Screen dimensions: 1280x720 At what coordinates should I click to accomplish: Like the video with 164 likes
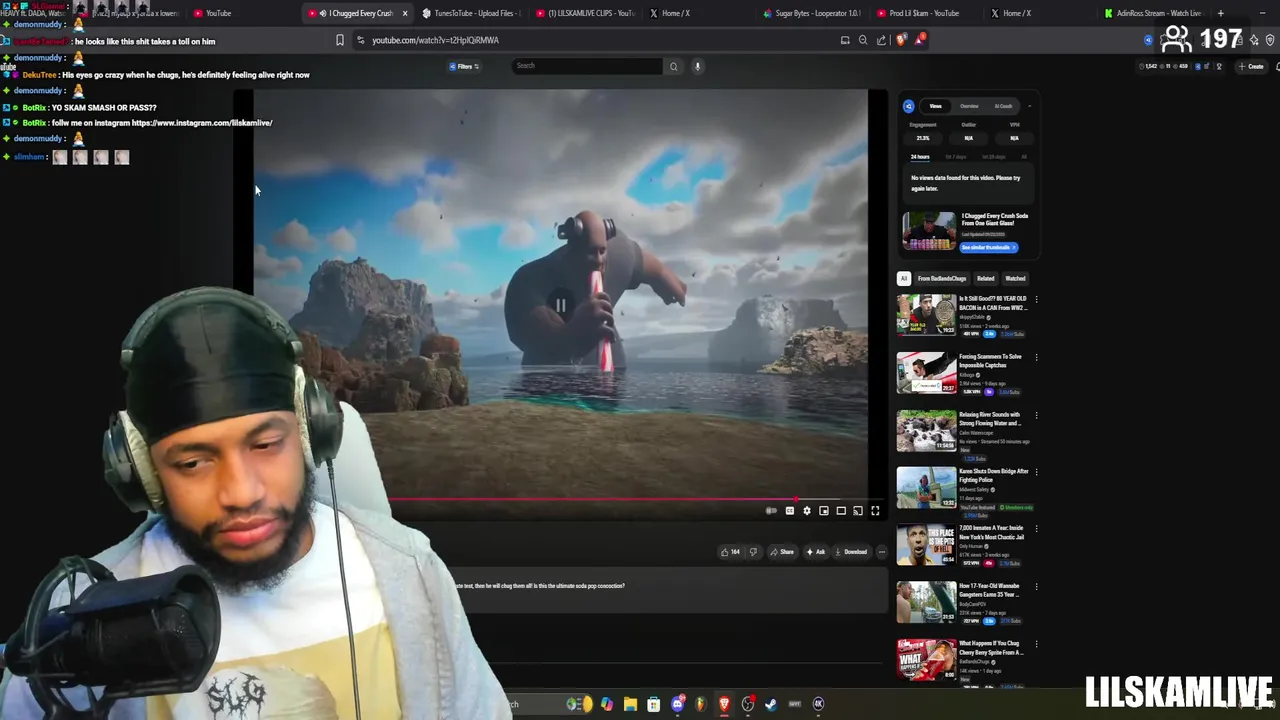(x=730, y=552)
